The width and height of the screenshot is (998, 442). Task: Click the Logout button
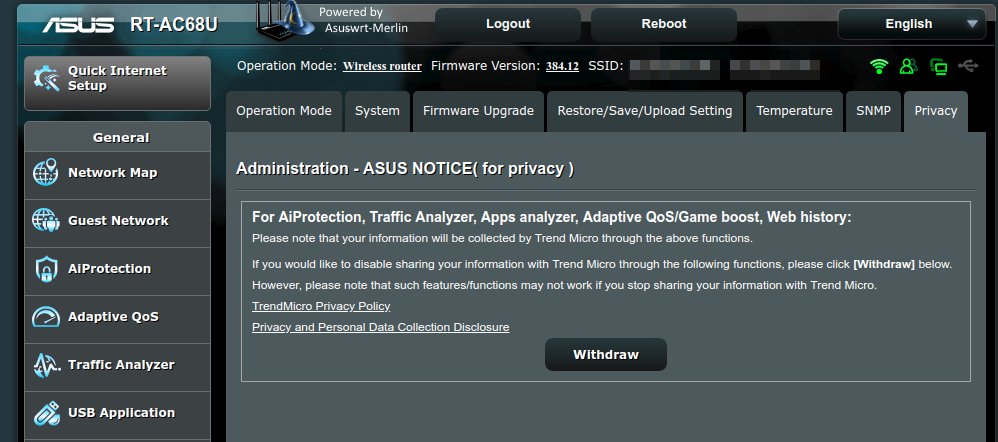tap(508, 24)
